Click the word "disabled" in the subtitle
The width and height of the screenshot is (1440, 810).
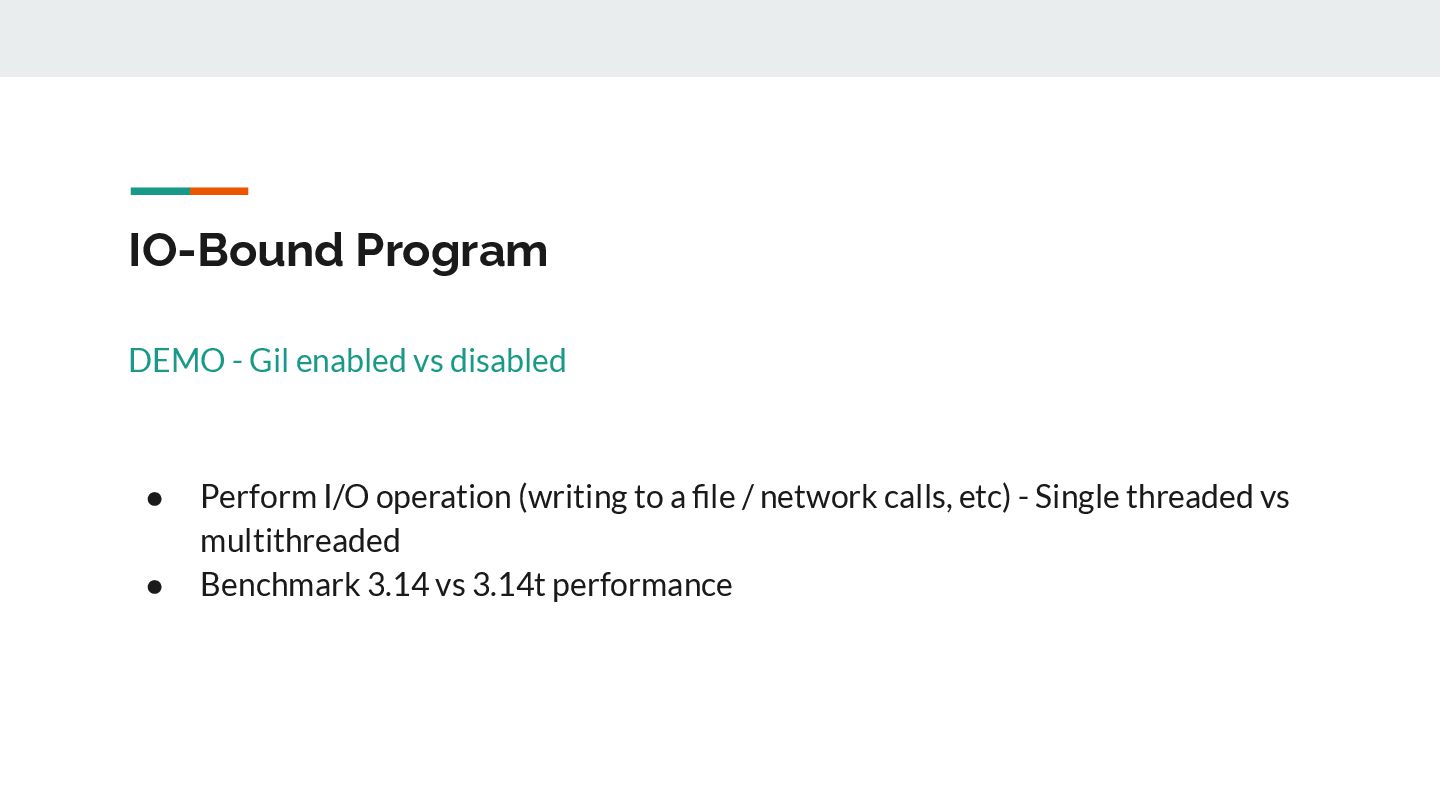point(508,360)
